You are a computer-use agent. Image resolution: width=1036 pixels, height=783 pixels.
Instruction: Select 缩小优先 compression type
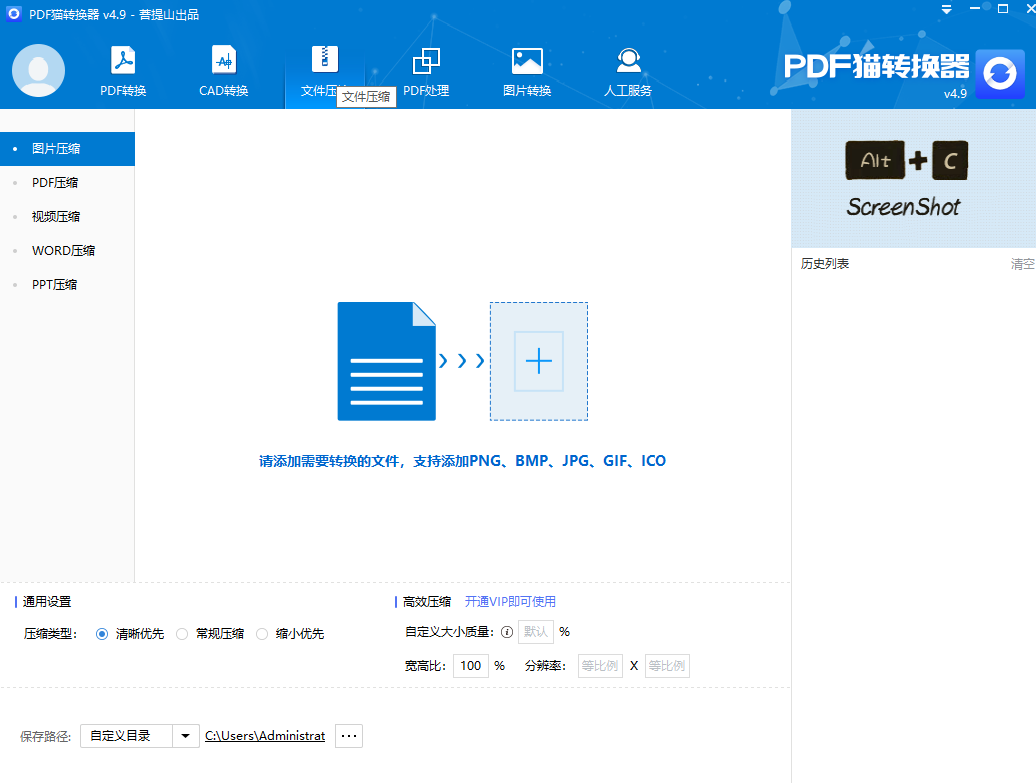[x=262, y=634]
